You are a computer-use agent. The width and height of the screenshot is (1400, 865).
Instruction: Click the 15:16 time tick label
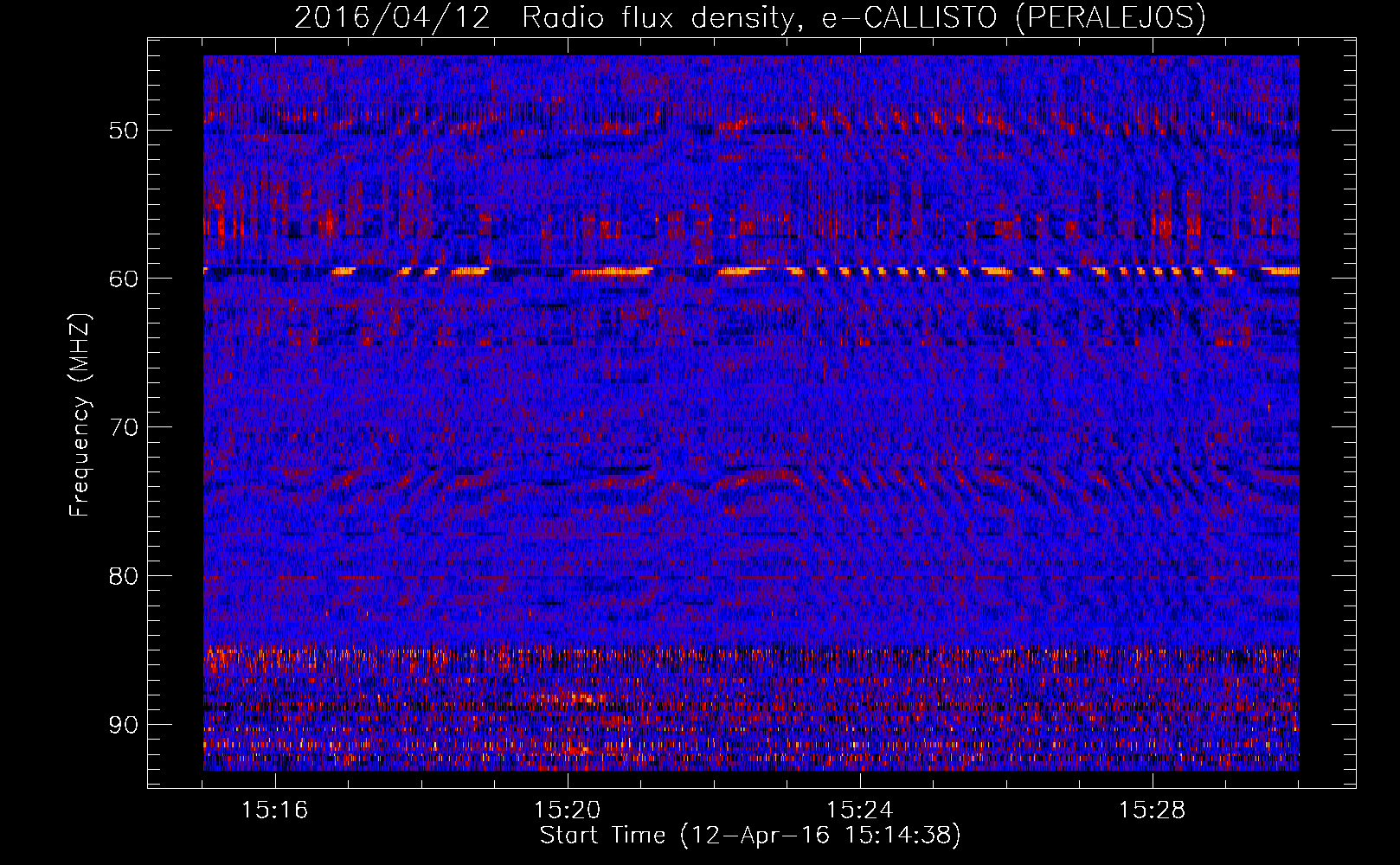click(275, 811)
